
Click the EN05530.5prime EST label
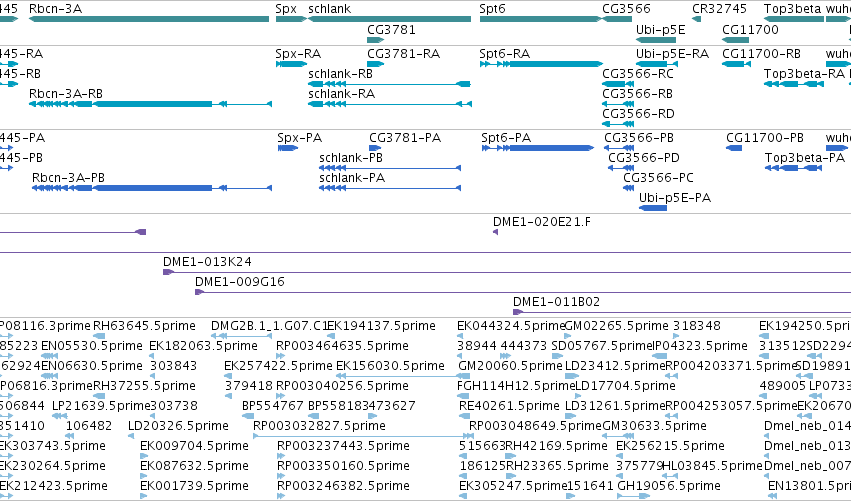92,346
